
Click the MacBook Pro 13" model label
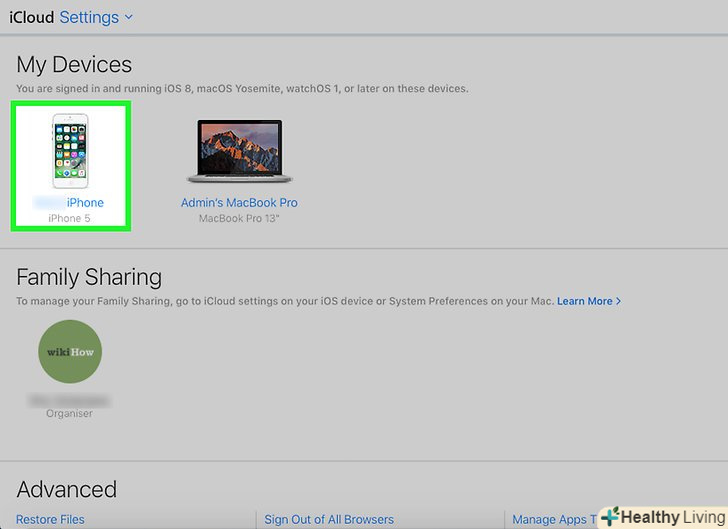[x=239, y=218]
